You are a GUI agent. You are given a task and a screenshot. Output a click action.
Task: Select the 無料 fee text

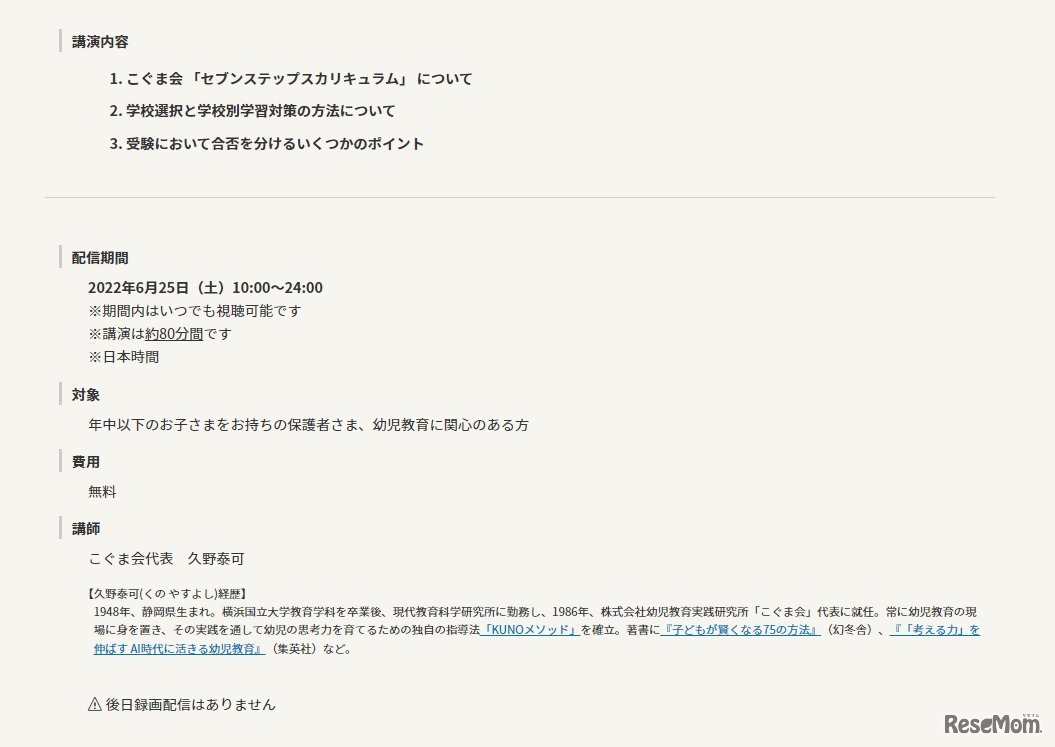[x=102, y=491]
